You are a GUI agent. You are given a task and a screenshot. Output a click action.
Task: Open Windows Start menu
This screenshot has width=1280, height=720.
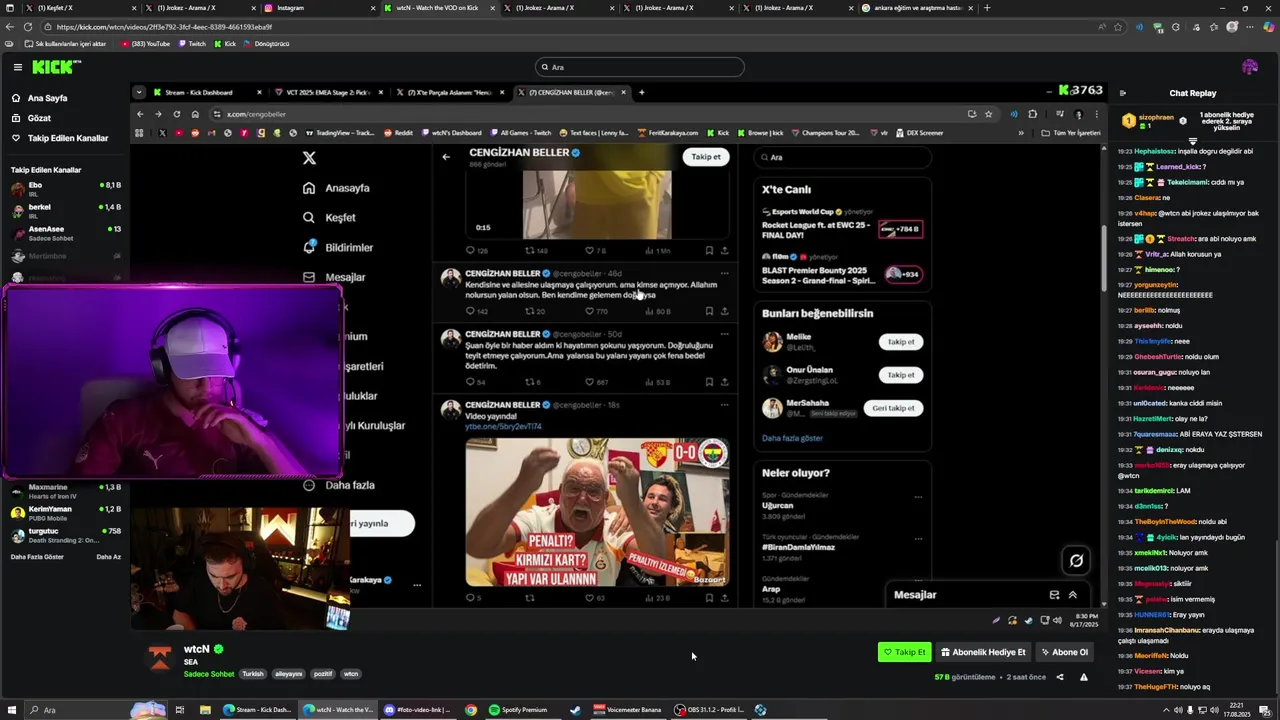[x=11, y=710]
